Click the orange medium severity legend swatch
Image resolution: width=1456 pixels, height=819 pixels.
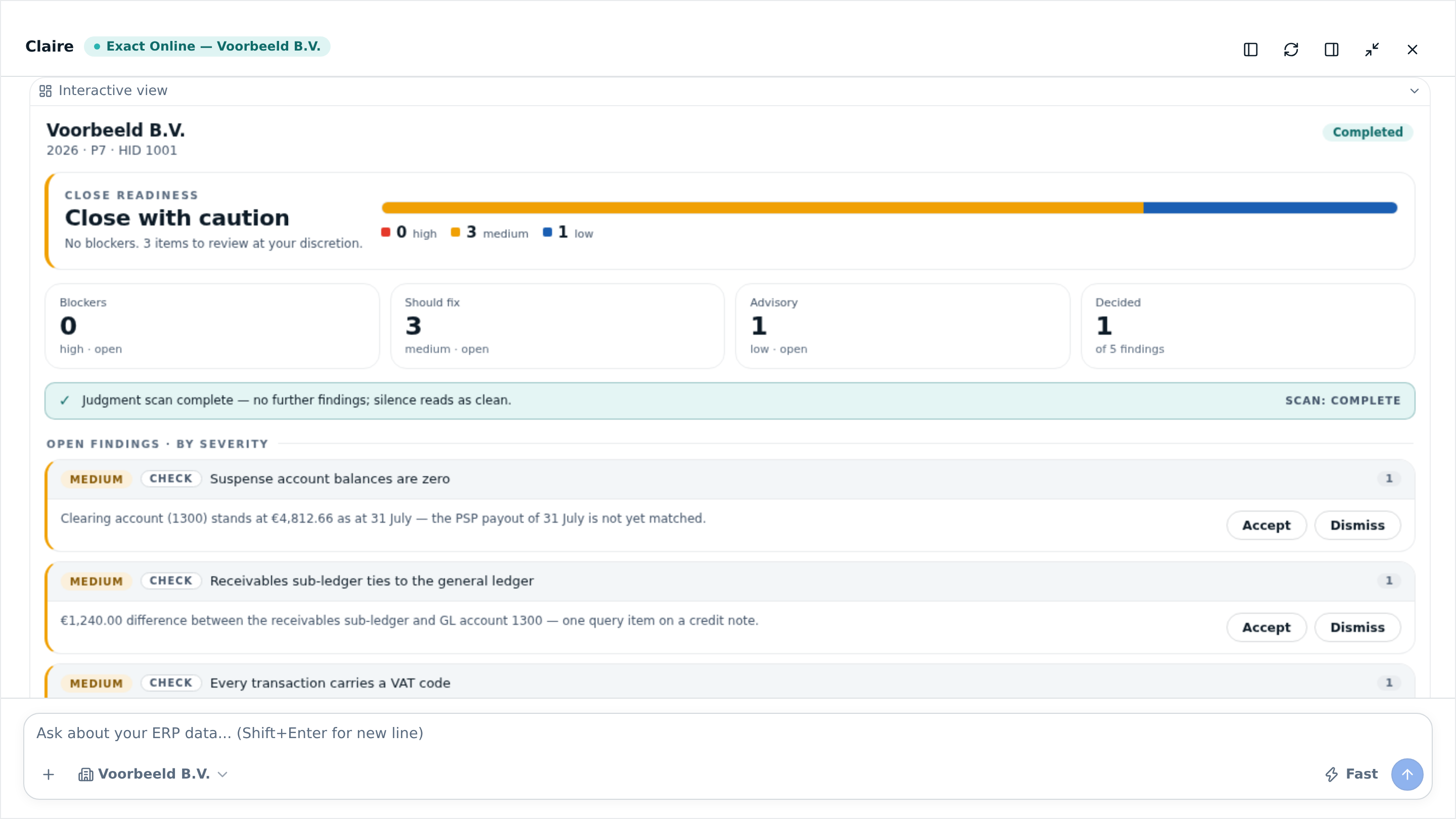click(456, 233)
